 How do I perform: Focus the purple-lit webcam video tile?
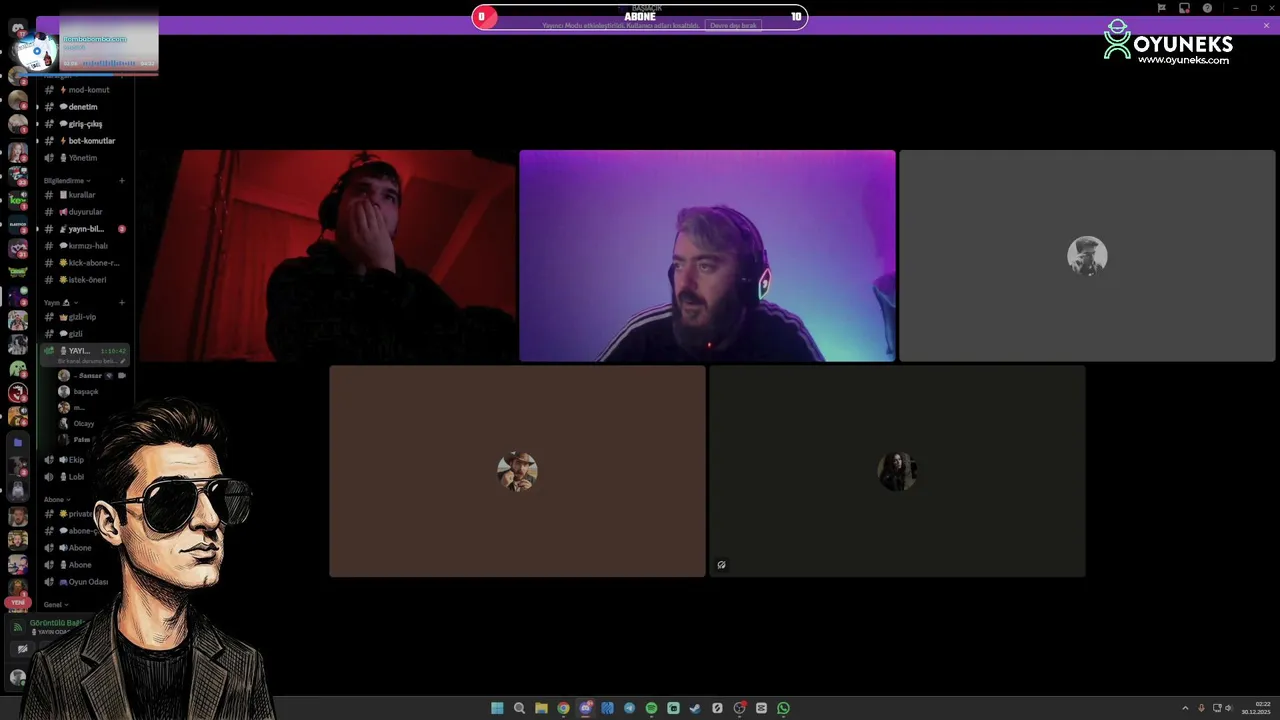(x=707, y=256)
